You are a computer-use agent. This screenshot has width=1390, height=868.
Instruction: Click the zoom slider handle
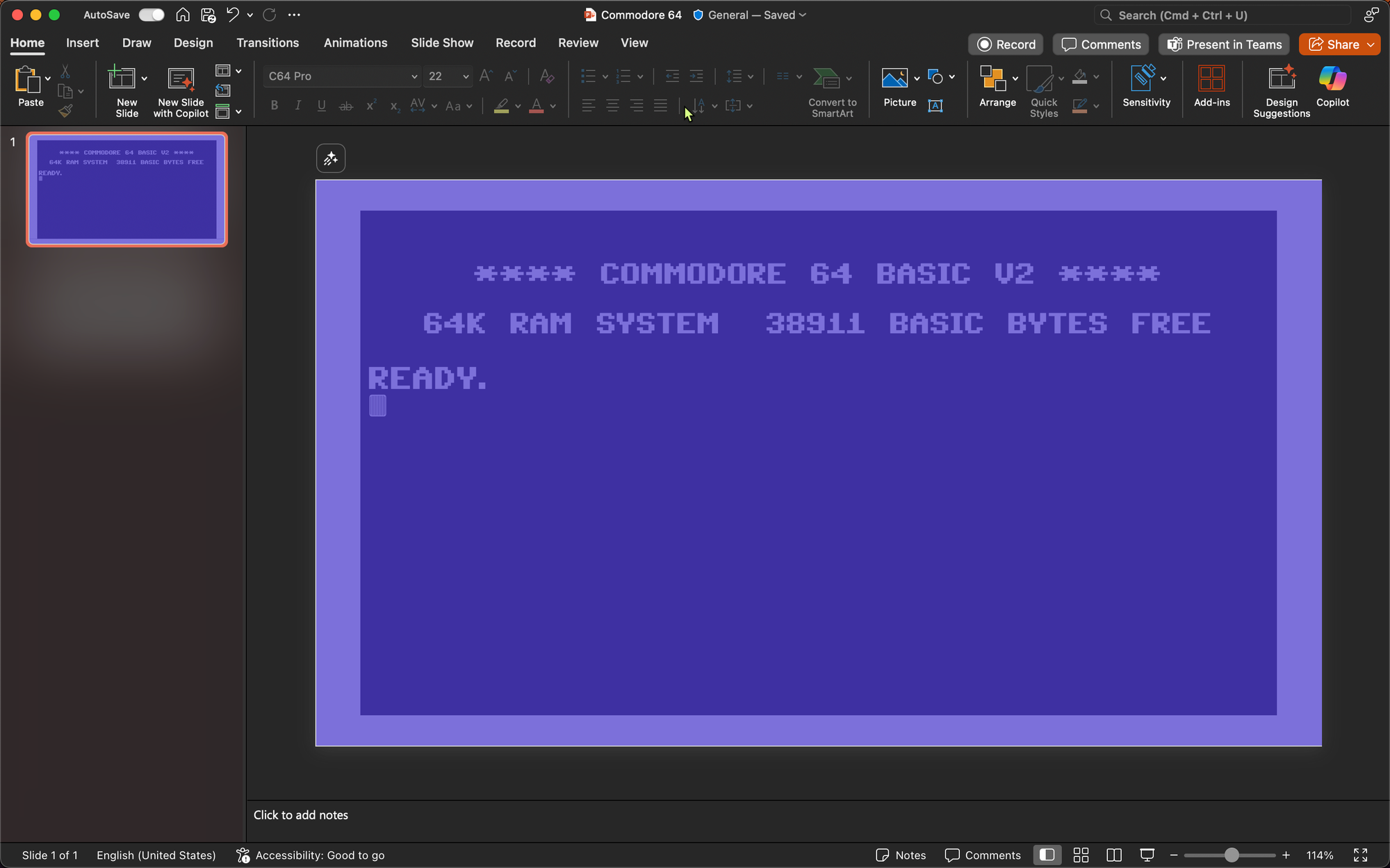(x=1231, y=855)
